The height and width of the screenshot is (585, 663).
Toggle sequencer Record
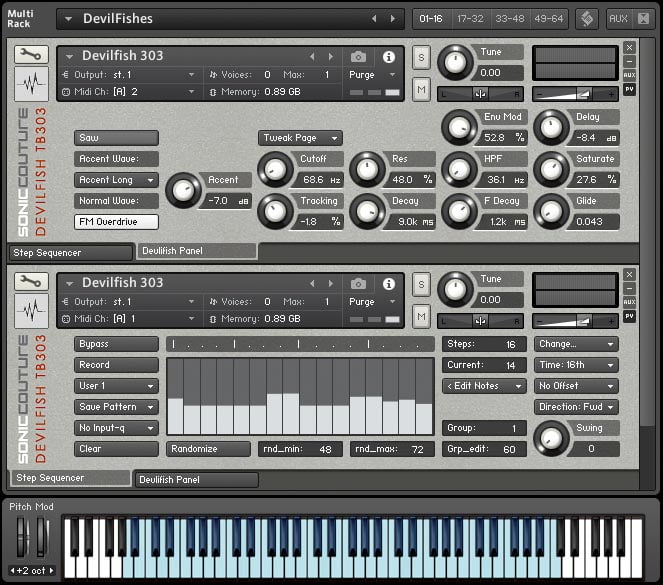pos(116,365)
